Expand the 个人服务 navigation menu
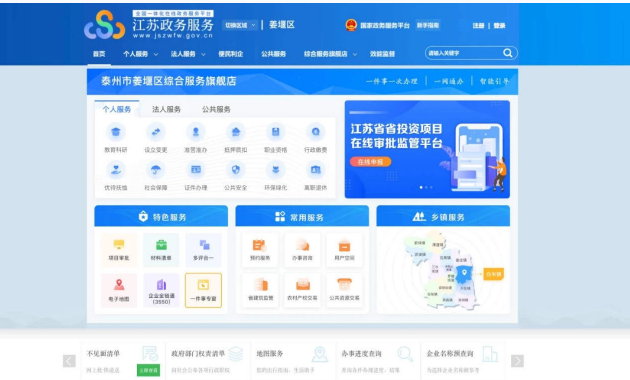Viewport: 630px width, 380px height. [x=140, y=54]
